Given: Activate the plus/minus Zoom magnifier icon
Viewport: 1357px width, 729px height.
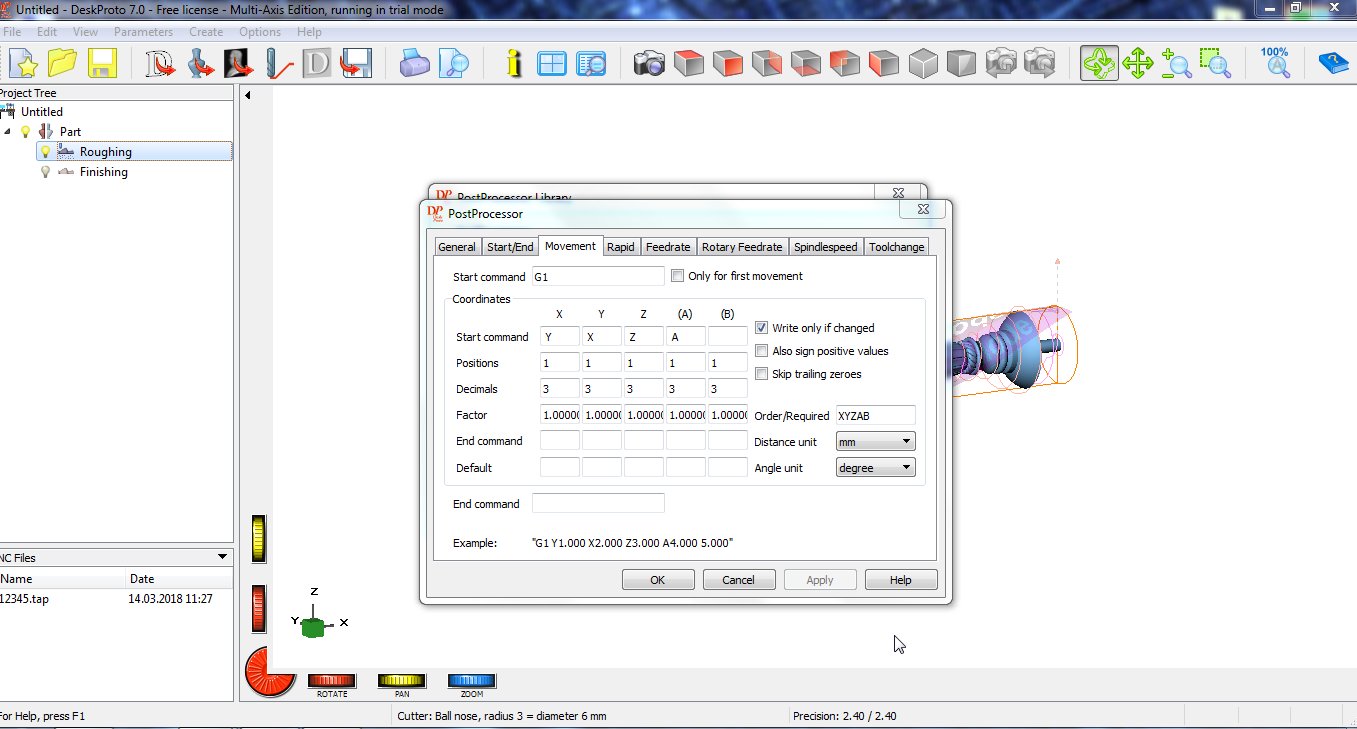Looking at the screenshot, I should click(x=1177, y=64).
